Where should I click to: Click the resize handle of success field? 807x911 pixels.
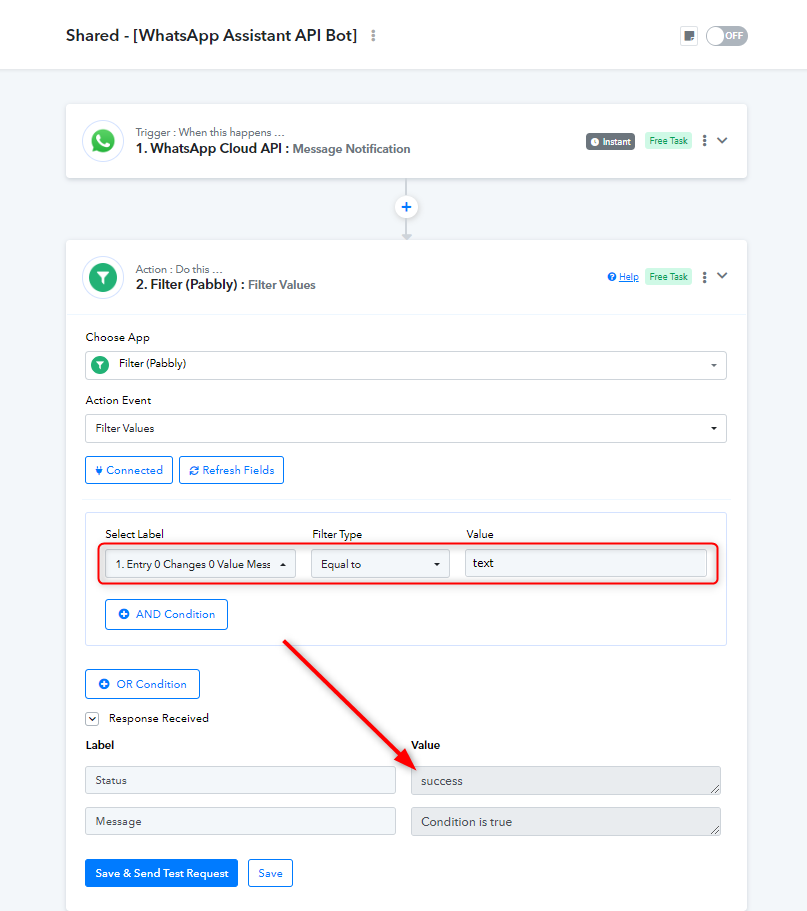click(715, 789)
